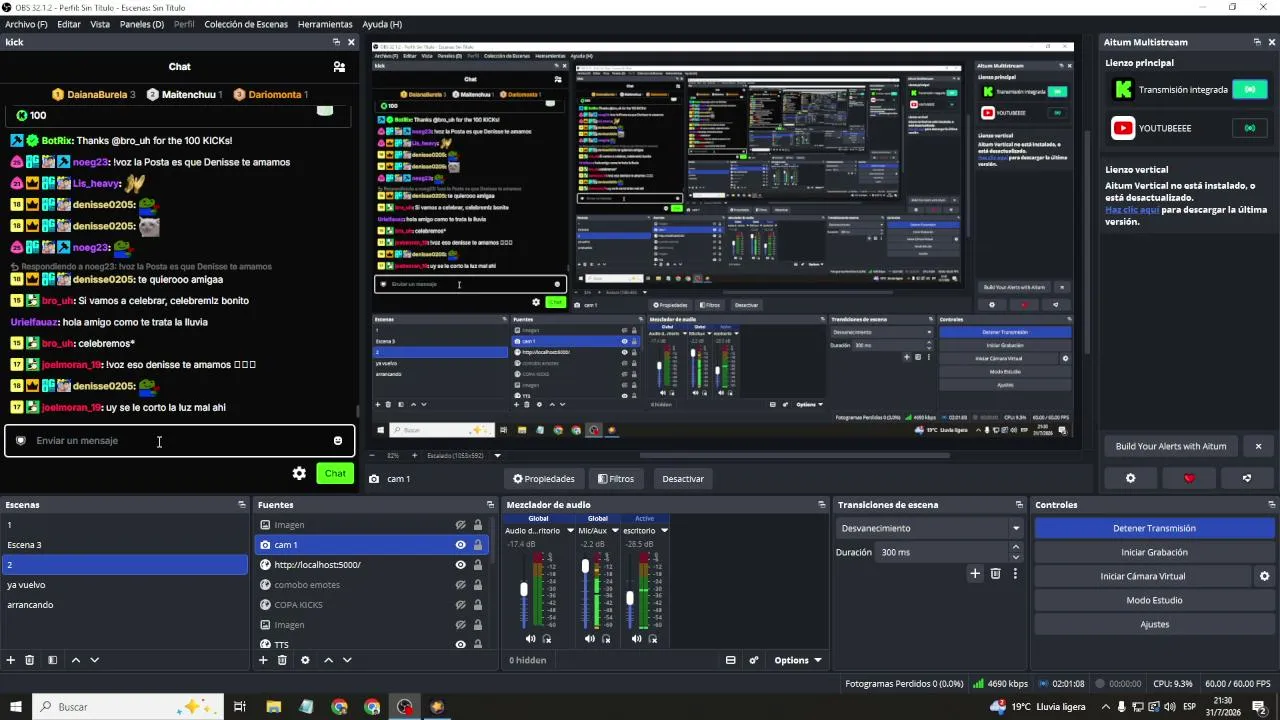This screenshot has height=720, width=1280.
Task: Open advanced audio properties gears icon
Action: (x=754, y=660)
